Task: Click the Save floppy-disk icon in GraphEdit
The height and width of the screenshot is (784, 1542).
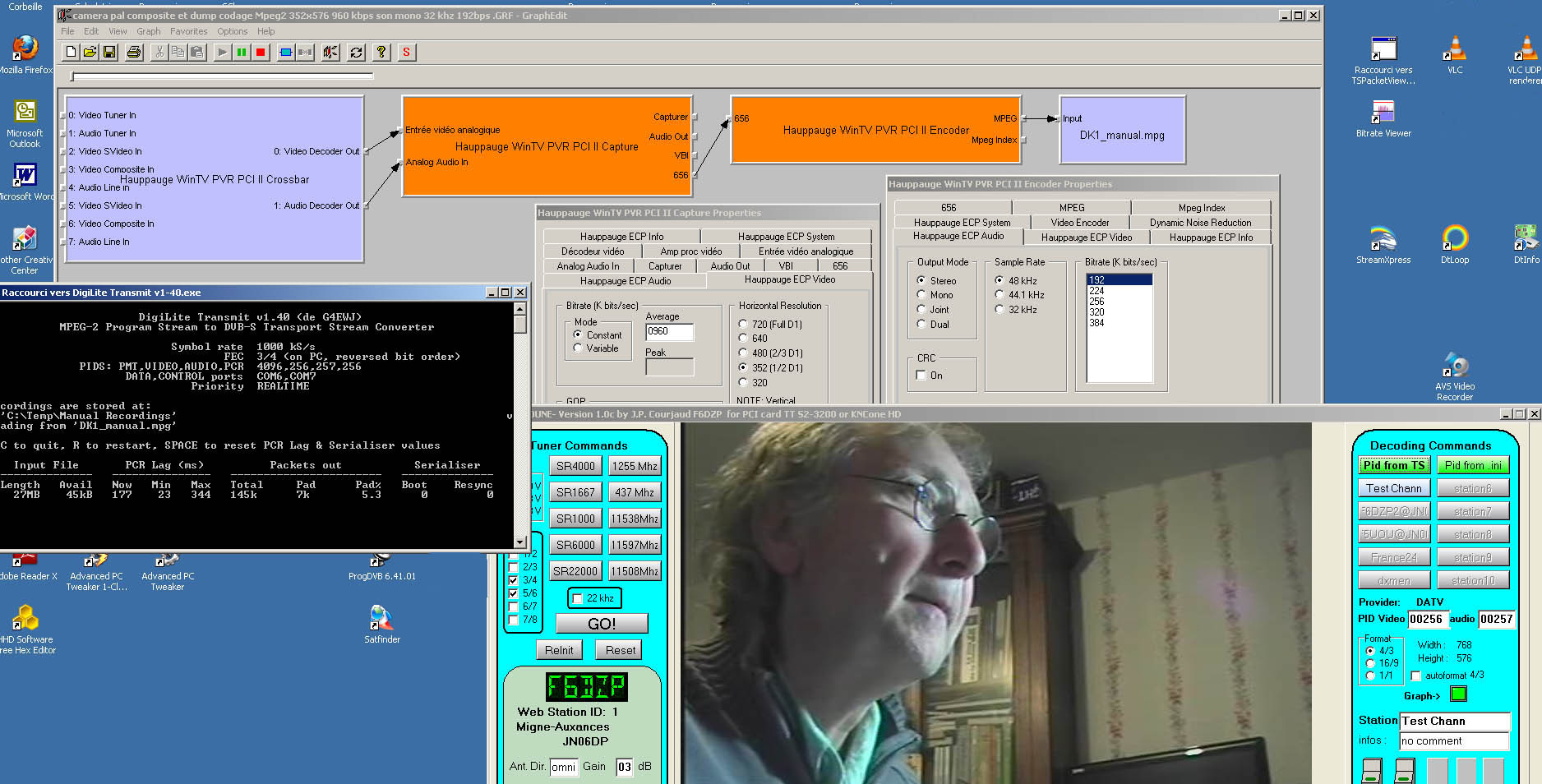Action: click(108, 52)
